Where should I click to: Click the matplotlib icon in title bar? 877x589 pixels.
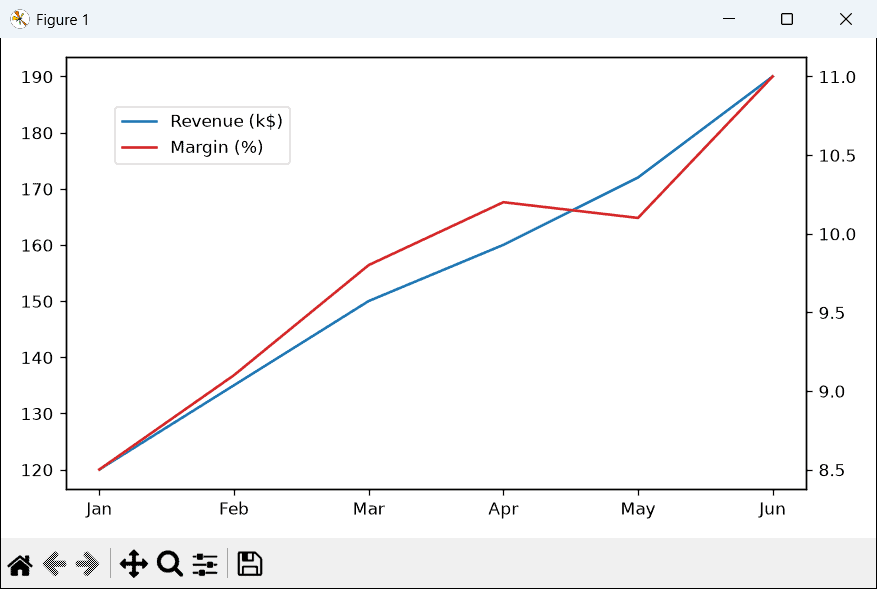click(x=20, y=20)
